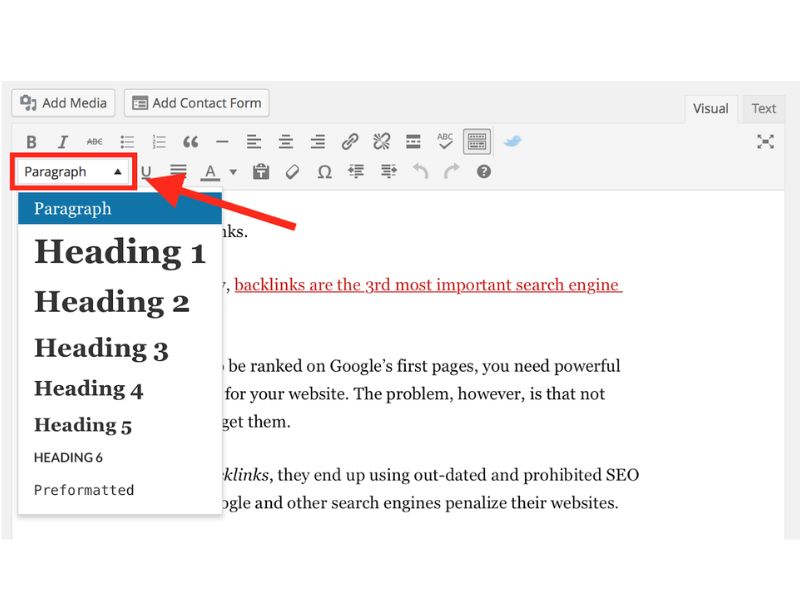Toggle the kitchen sink toolbar row
This screenshot has width=800, height=600.
click(475, 141)
